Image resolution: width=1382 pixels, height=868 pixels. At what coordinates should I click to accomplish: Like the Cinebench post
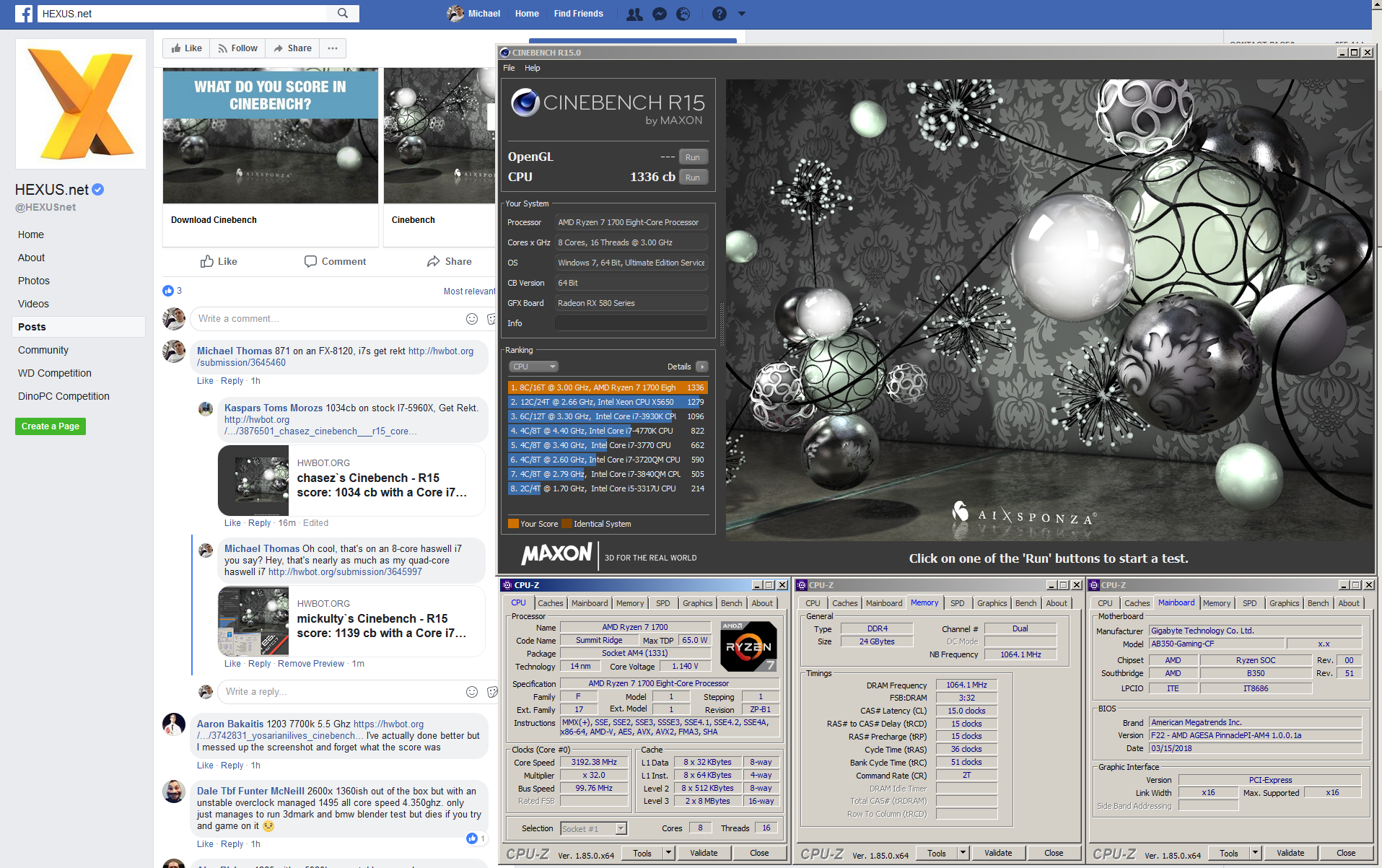coord(219,261)
